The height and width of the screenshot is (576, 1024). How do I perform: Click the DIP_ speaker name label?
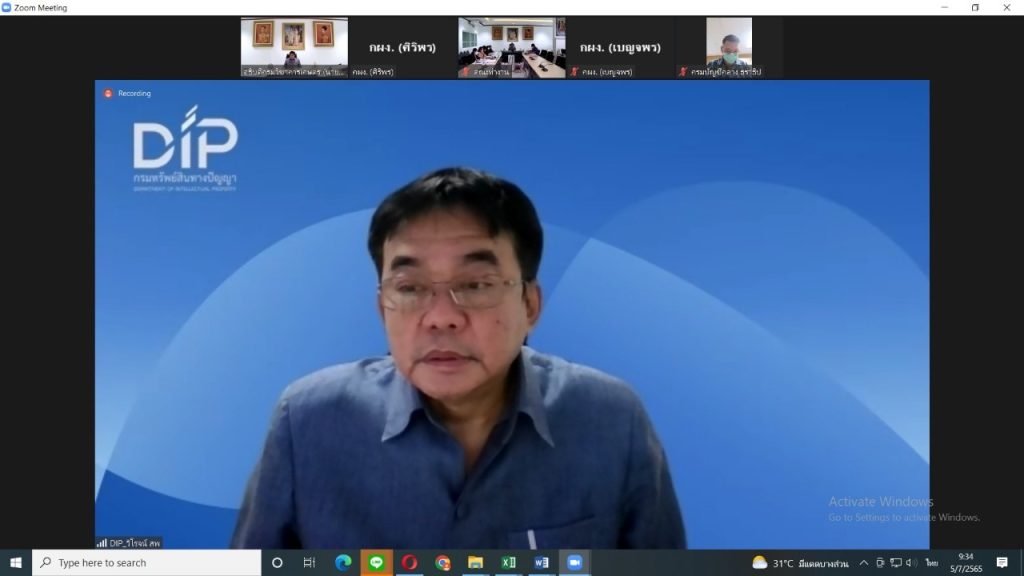(x=135, y=543)
